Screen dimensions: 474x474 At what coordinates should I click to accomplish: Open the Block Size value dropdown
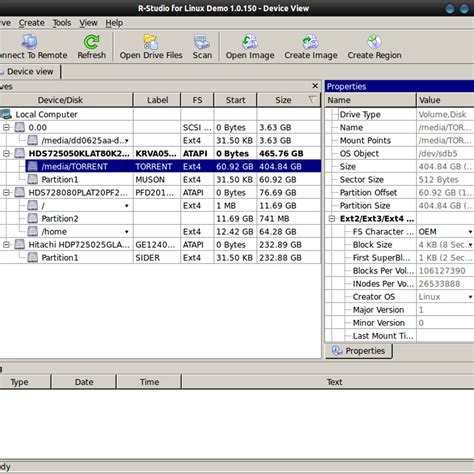coord(470,245)
